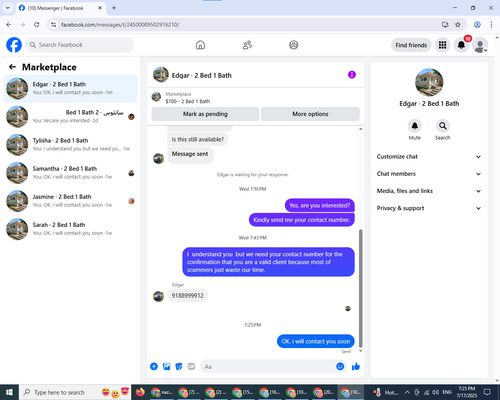Screen dimensions: 500x400
Task: Click the Search Facebook field
Action: (80, 45)
